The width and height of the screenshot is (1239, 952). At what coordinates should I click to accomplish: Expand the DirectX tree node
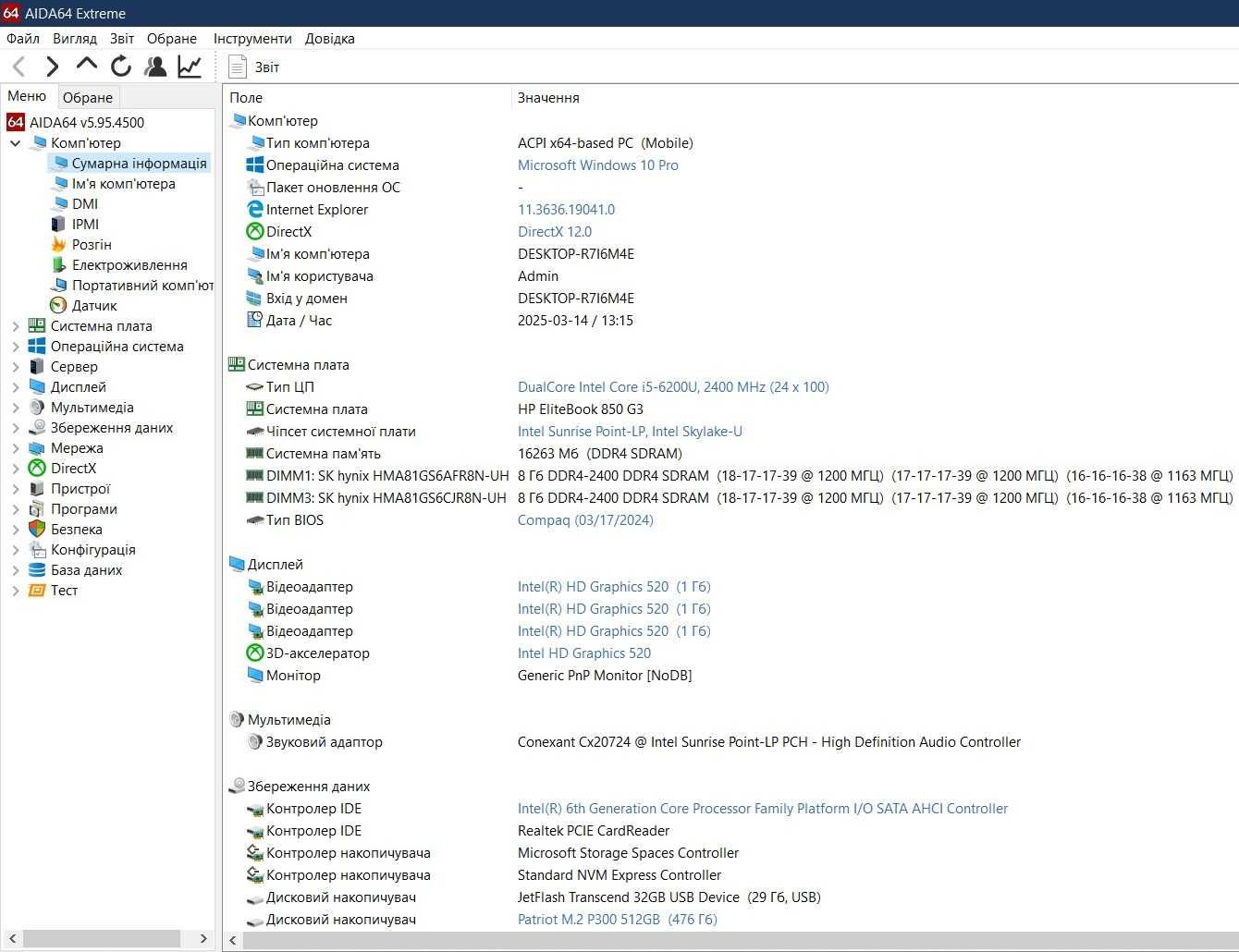click(x=15, y=469)
